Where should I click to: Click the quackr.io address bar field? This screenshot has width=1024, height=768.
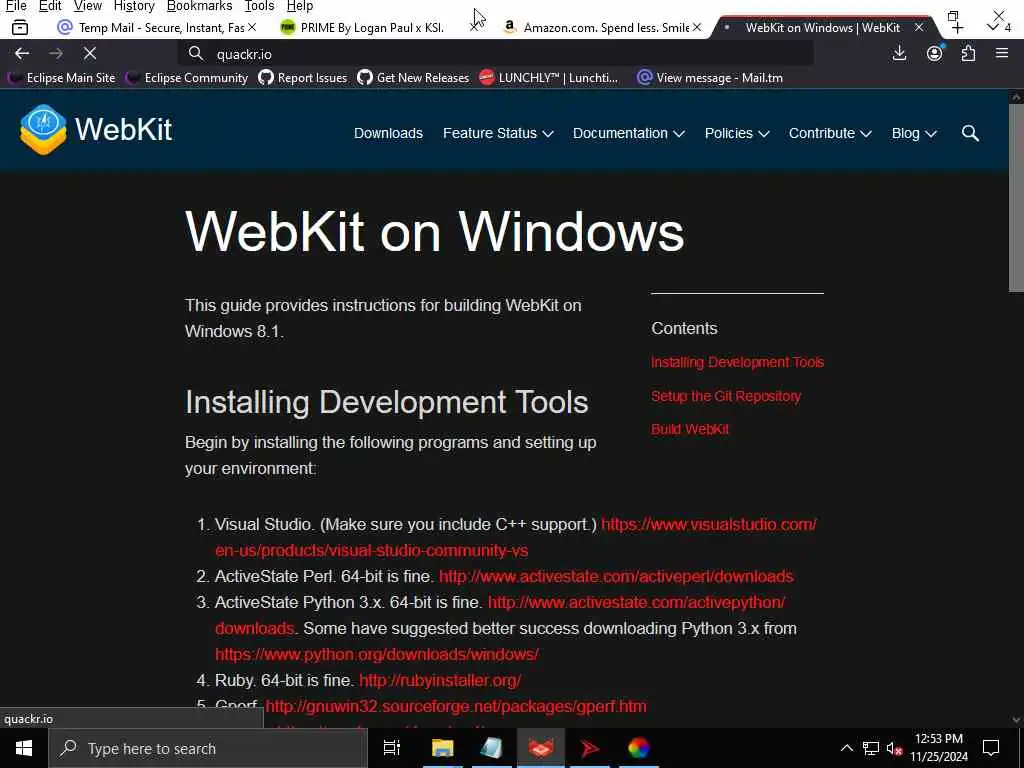tap(496, 54)
